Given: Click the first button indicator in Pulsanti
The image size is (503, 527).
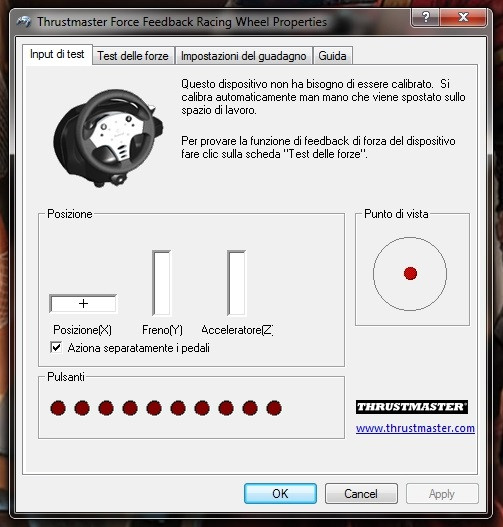Looking at the screenshot, I should click(58, 408).
